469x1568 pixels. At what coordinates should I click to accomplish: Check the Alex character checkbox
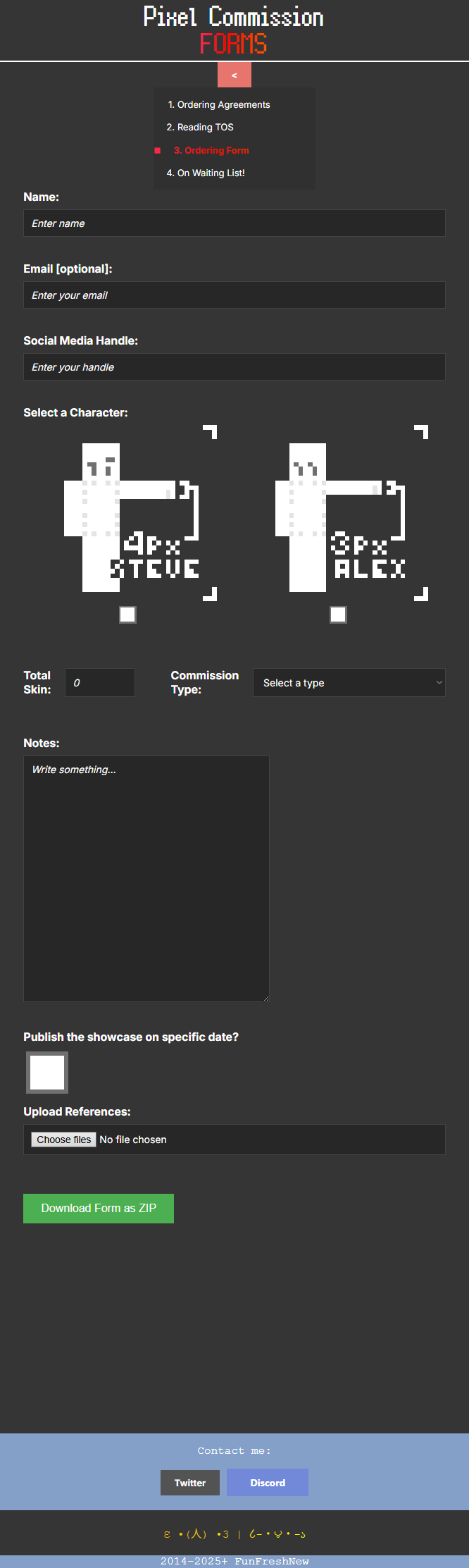[338, 615]
